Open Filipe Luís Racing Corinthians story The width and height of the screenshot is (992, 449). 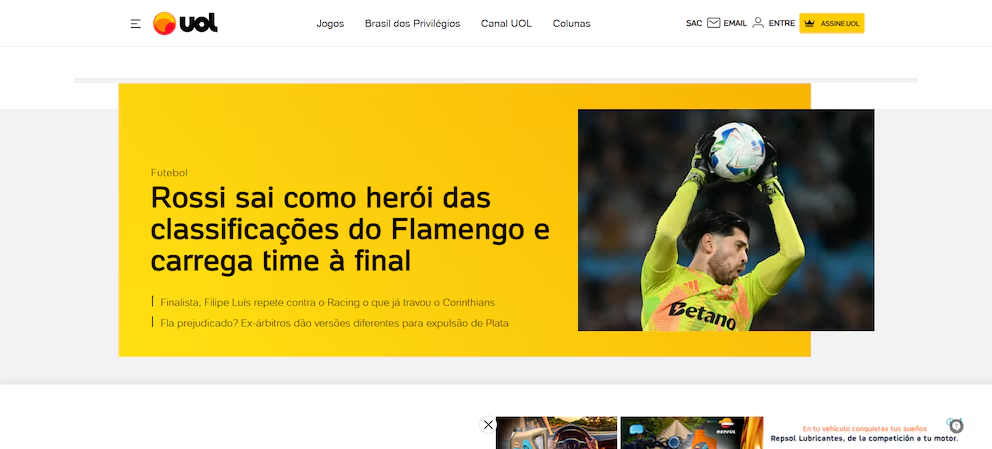[x=327, y=302]
